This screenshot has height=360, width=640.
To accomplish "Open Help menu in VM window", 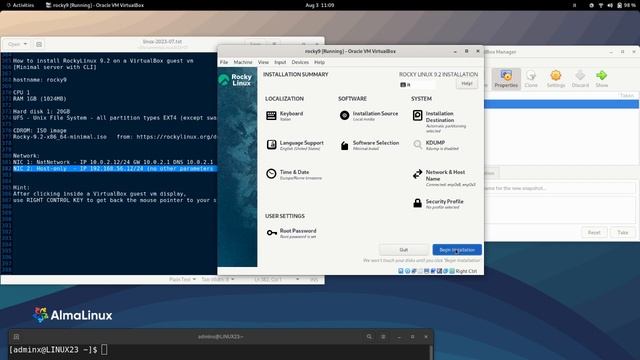I will click(319, 62).
